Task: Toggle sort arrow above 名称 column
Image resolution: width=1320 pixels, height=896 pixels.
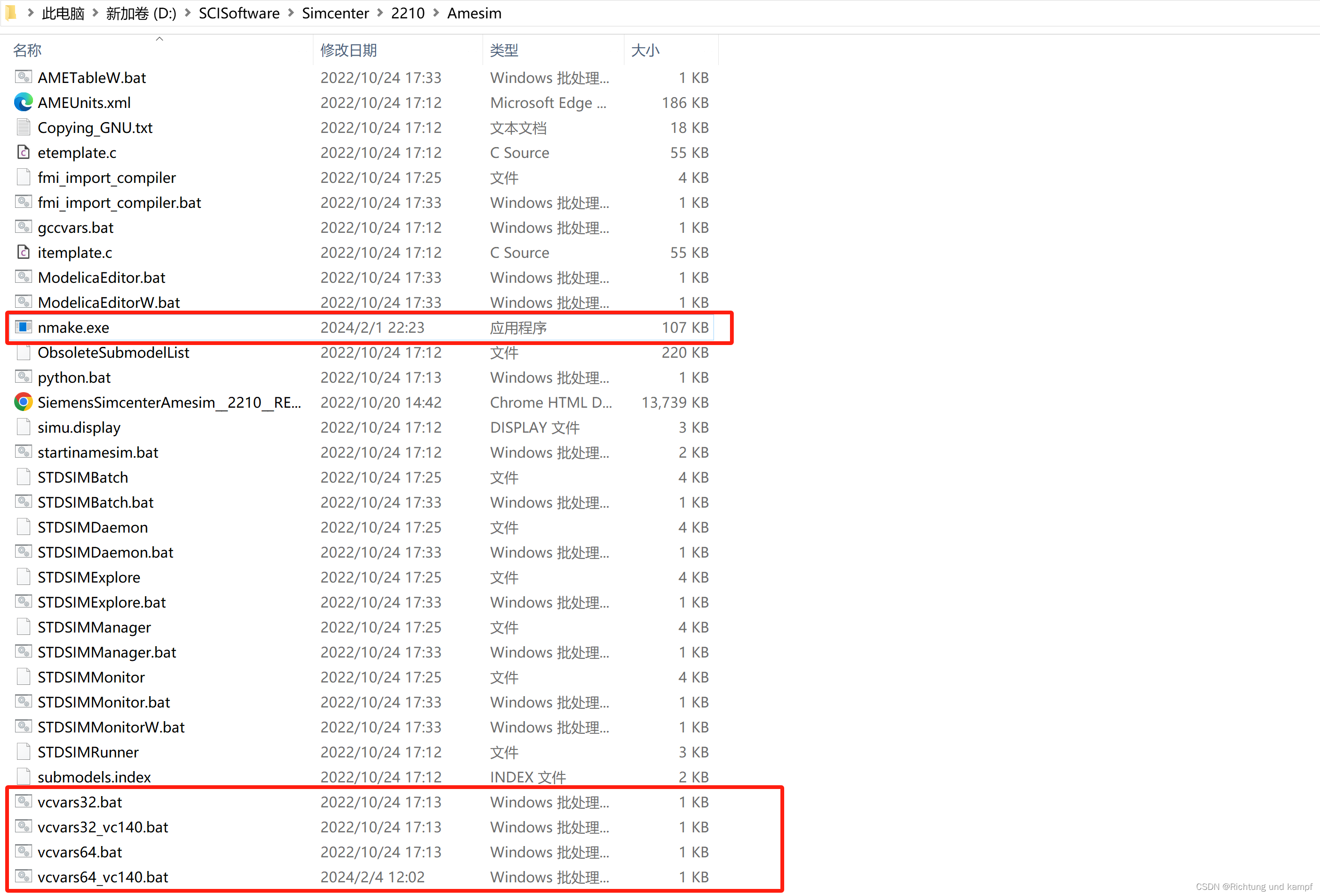Action: coord(160,39)
